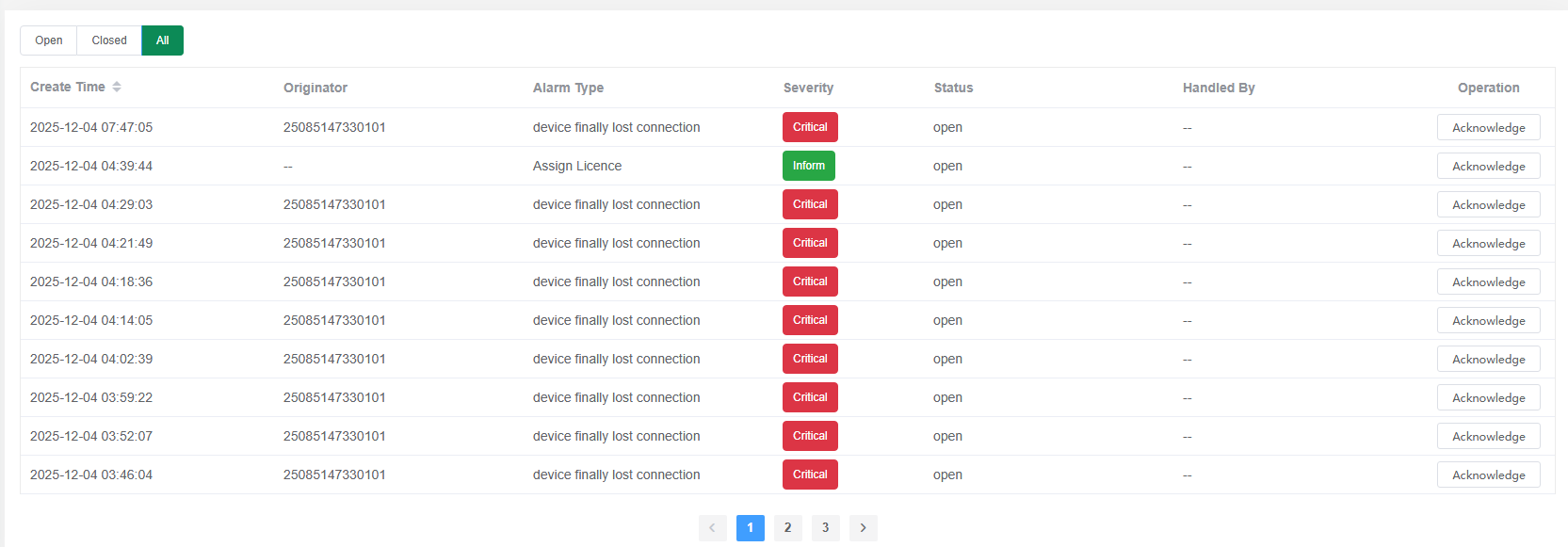The image size is (1568, 547).
Task: Select originator of 04:02:39 alarm
Action: coord(334,359)
